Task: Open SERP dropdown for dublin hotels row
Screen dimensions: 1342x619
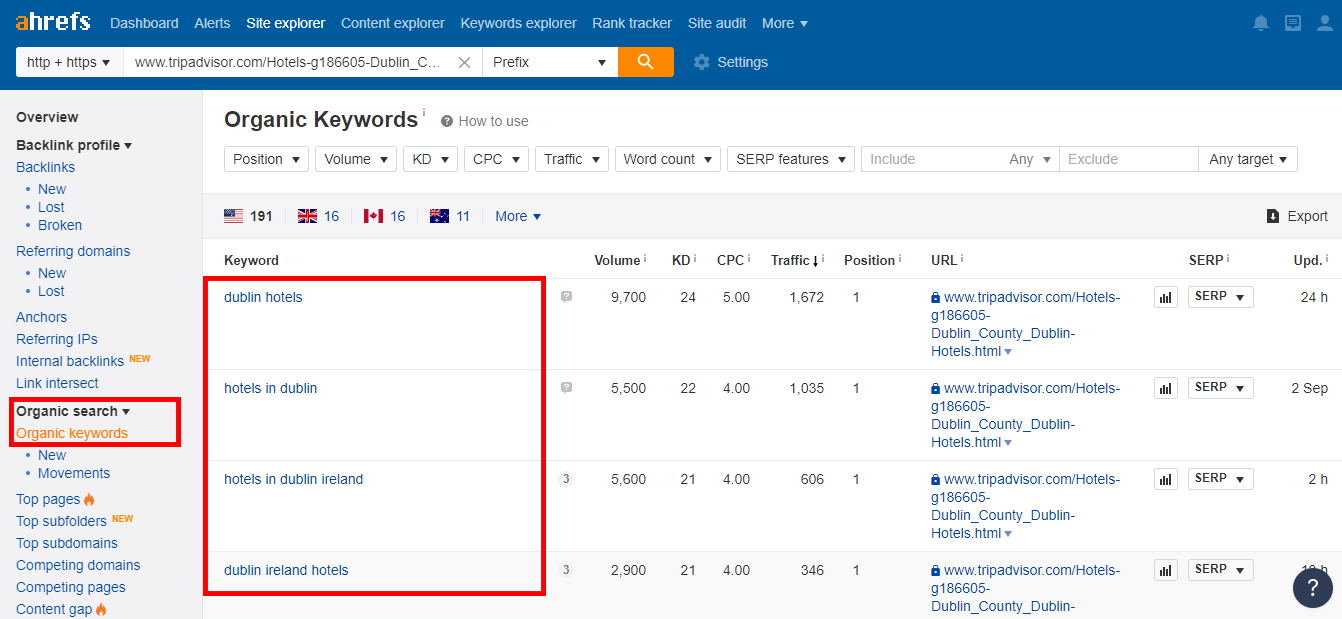Action: pos(1220,297)
